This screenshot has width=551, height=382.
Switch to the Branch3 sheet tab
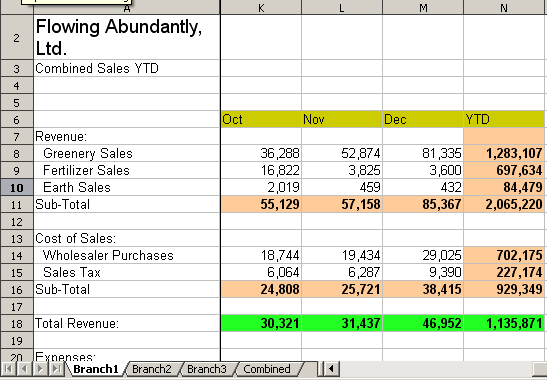point(207,369)
